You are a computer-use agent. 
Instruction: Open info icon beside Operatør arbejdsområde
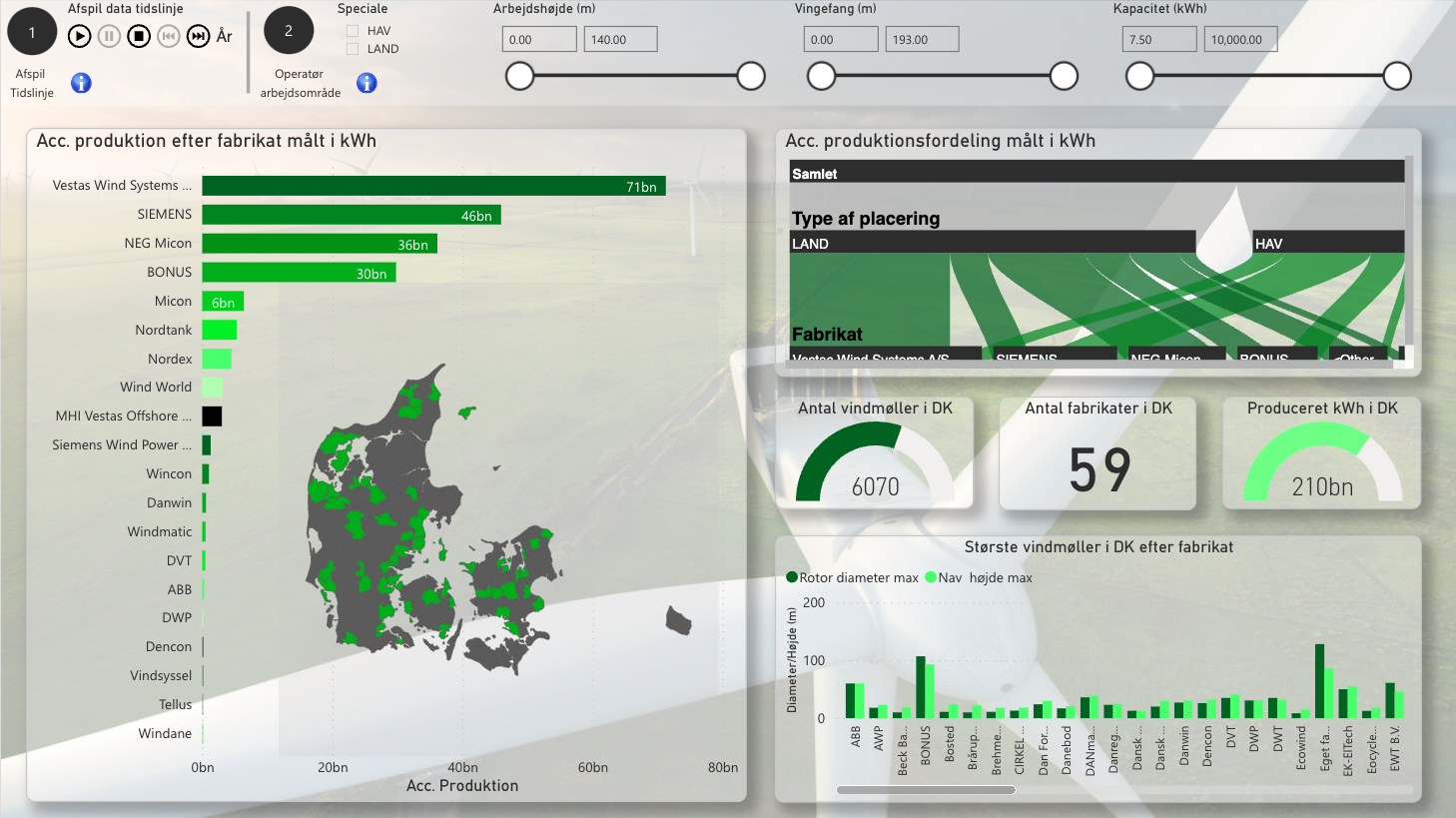coord(367,83)
